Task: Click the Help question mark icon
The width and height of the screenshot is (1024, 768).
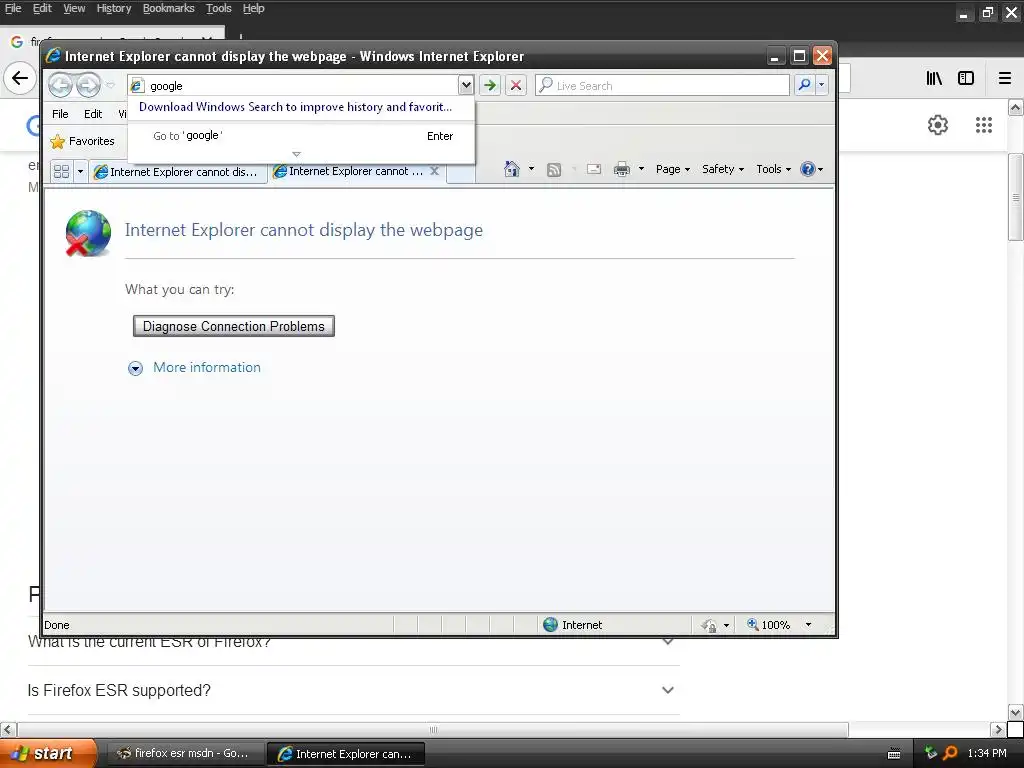Action: [808, 169]
